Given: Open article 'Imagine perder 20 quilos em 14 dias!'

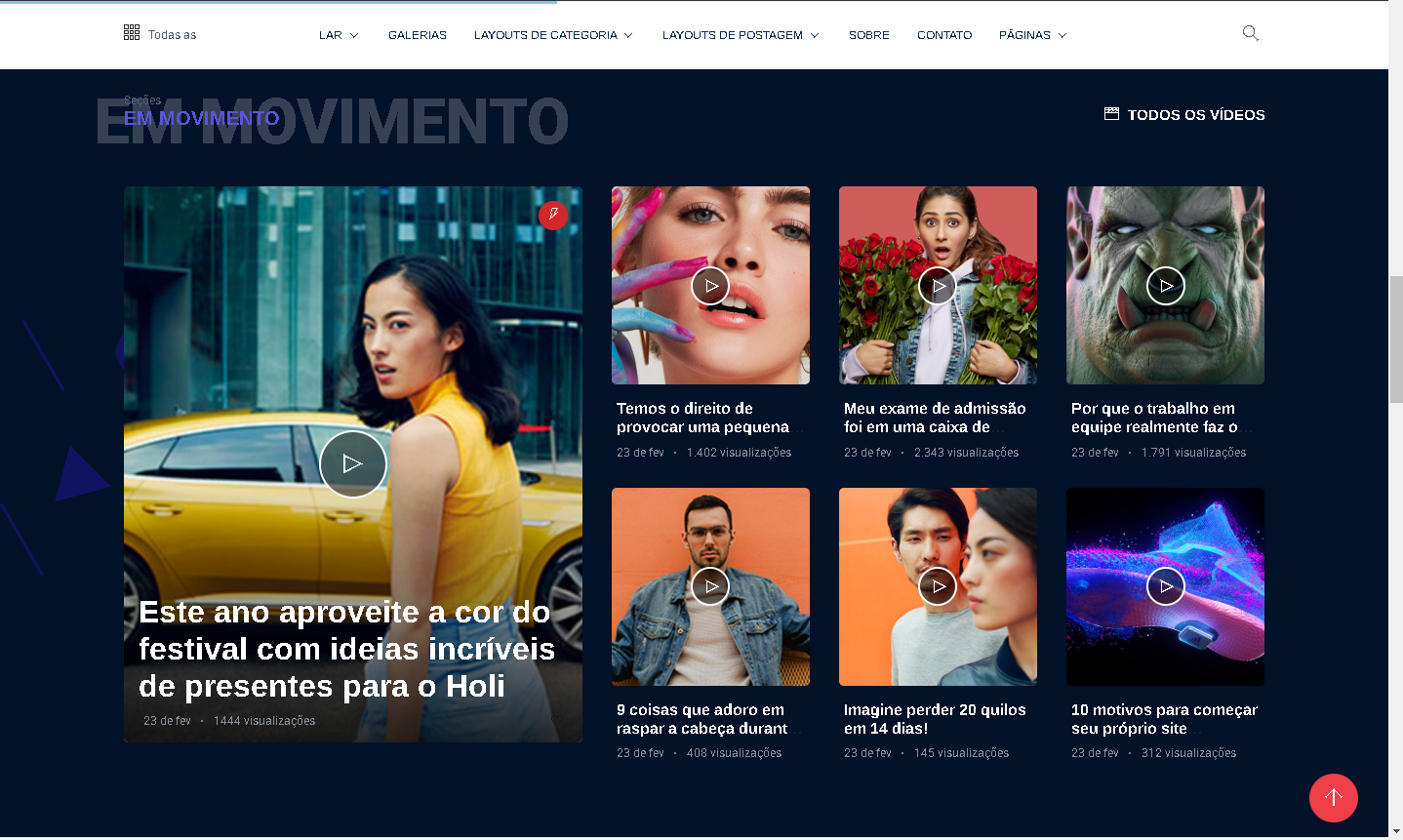Looking at the screenshot, I should (x=935, y=719).
